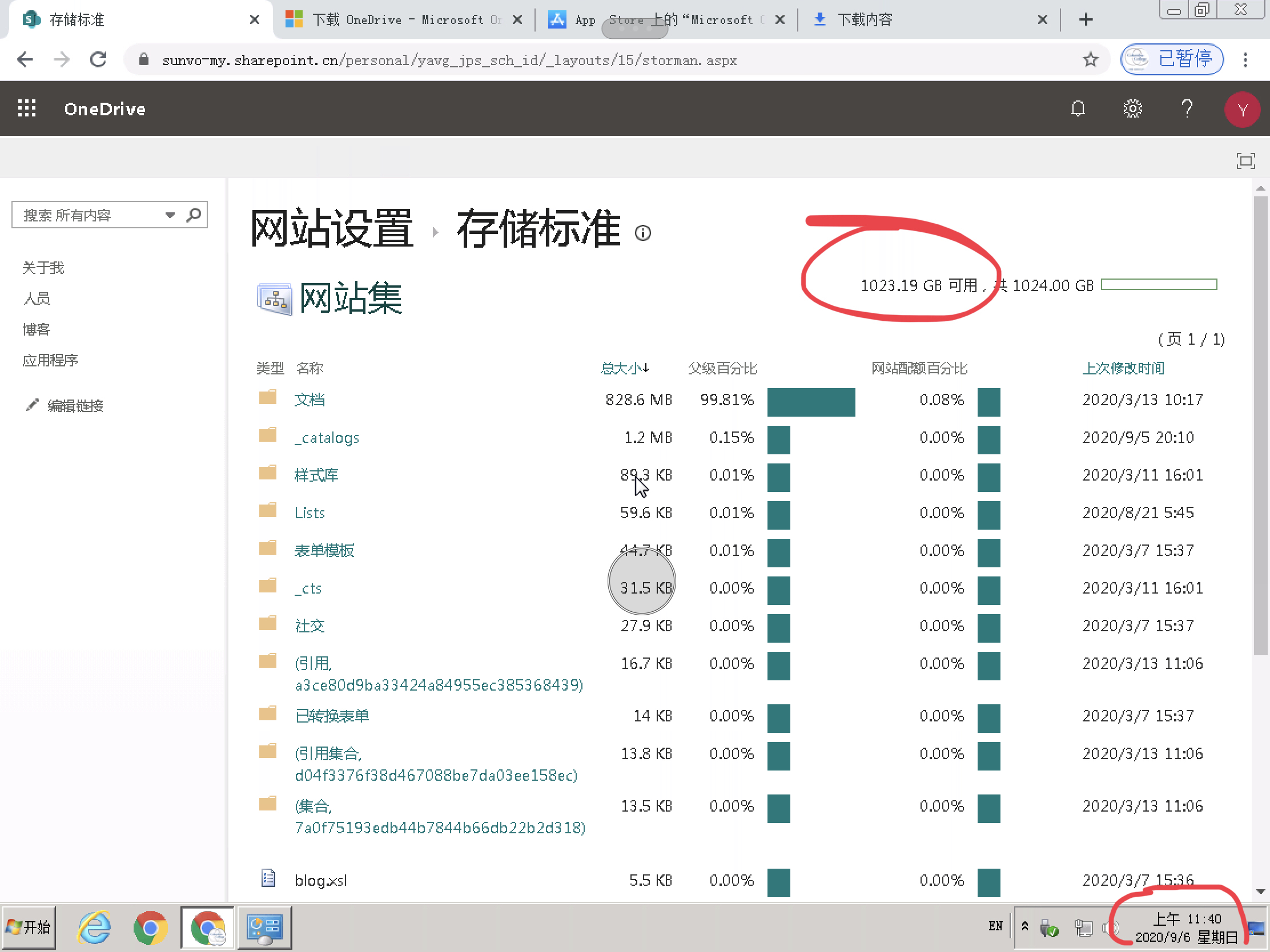The image size is (1270, 952).
Task: Go to 网站设置 breadcrumb
Action: tap(332, 229)
